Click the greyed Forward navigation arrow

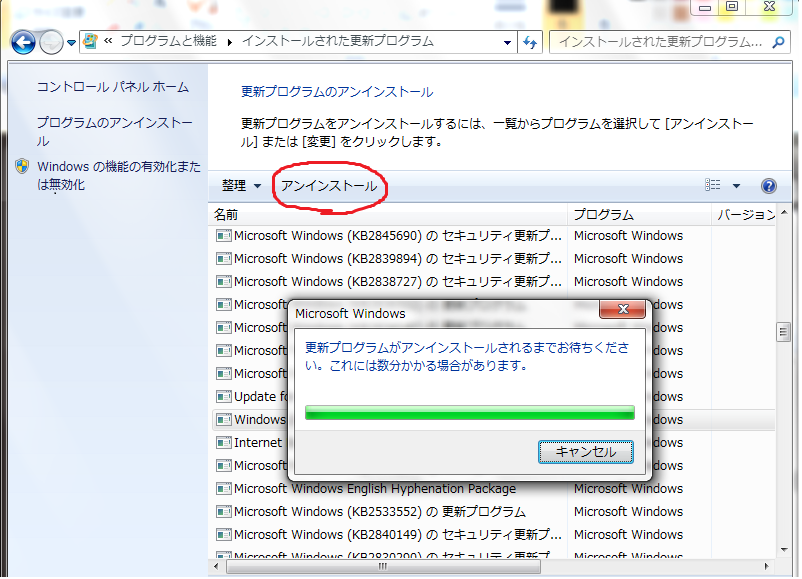[x=51, y=42]
